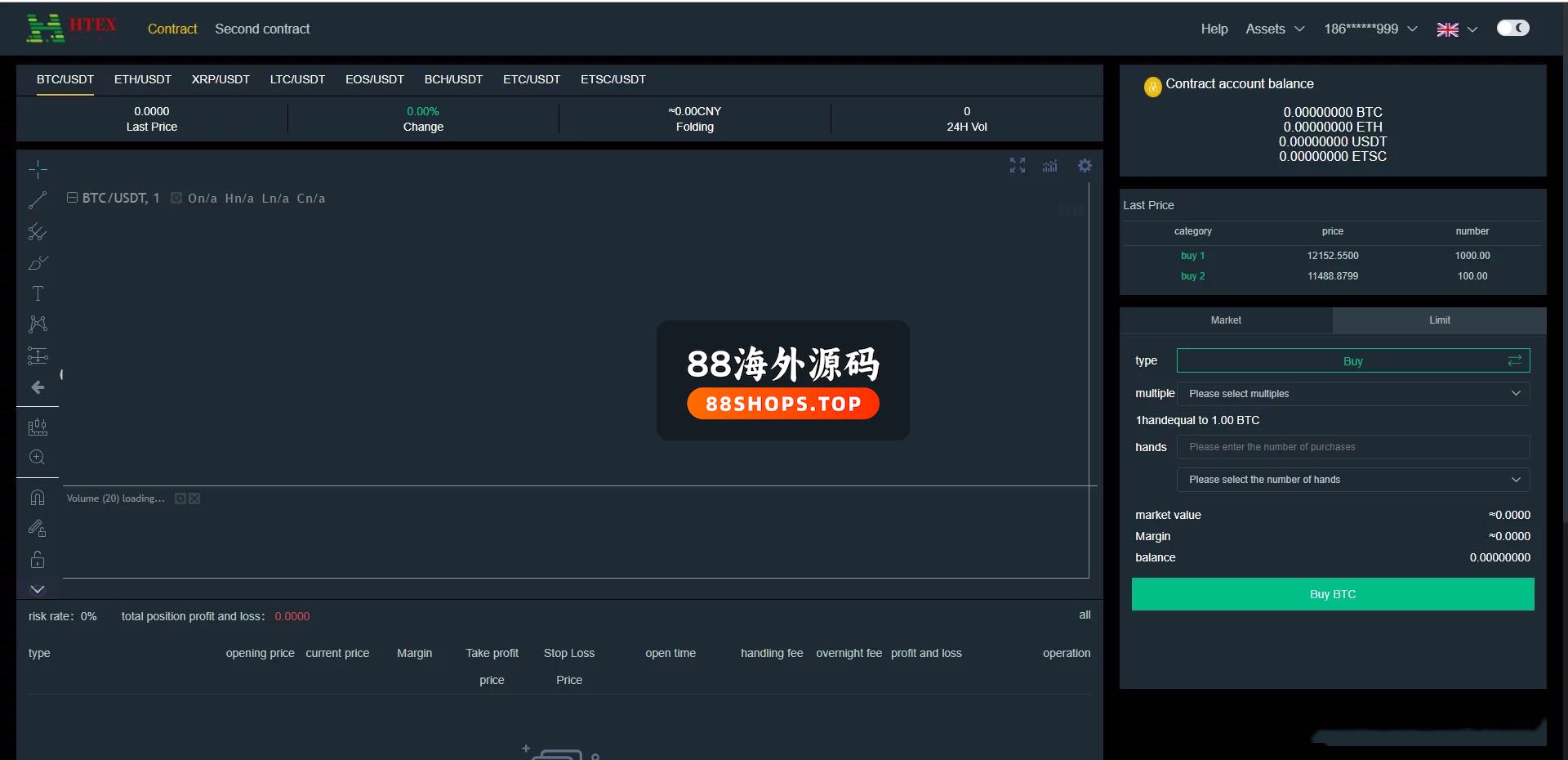Toggle lock all drawing tools

click(38, 560)
